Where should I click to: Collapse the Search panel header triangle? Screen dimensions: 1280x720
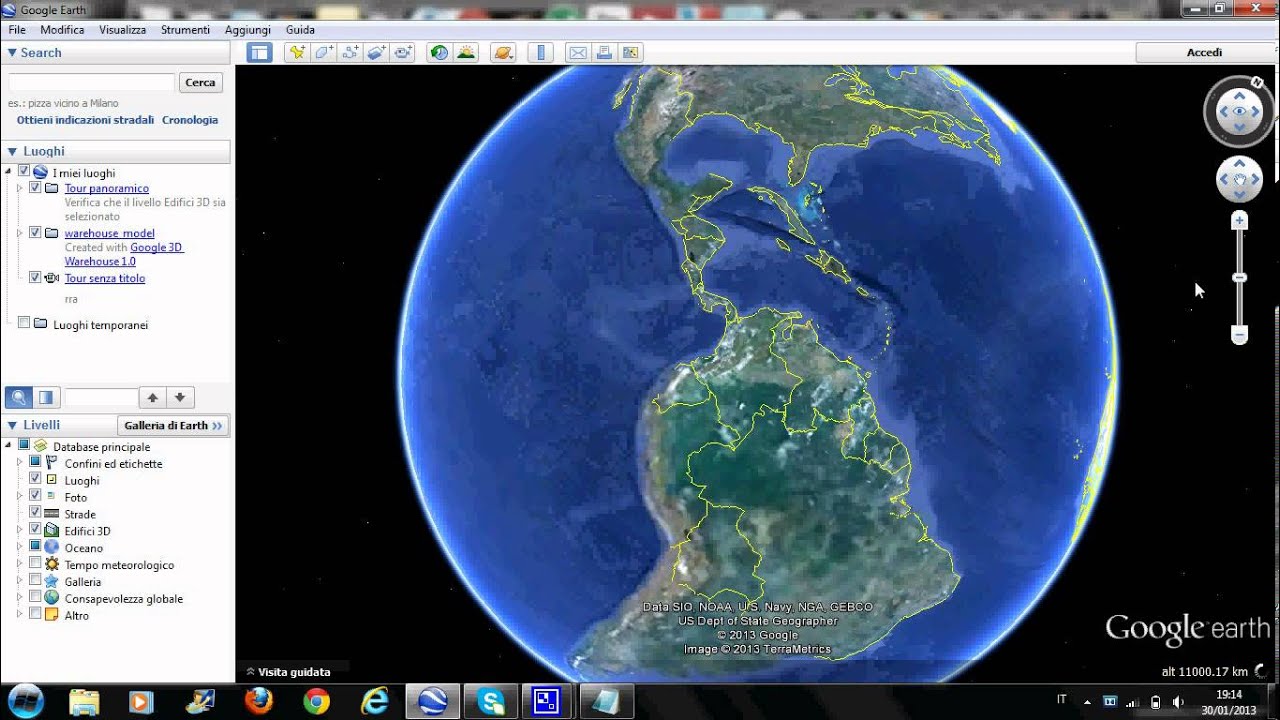tap(12, 53)
